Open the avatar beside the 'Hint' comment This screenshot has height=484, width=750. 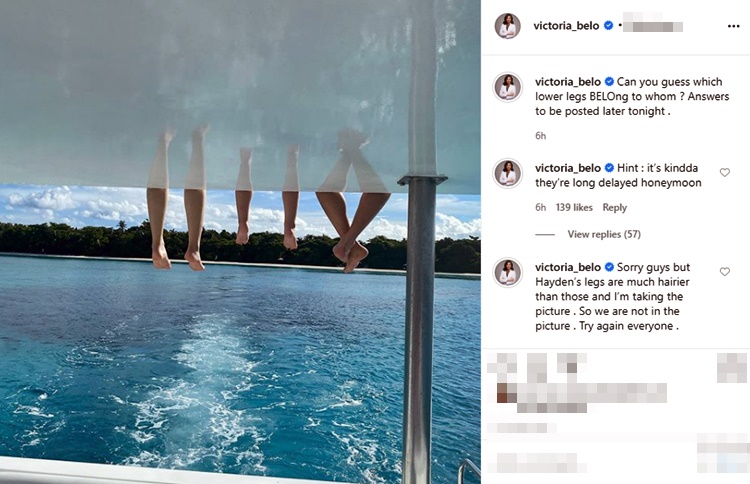click(x=507, y=173)
